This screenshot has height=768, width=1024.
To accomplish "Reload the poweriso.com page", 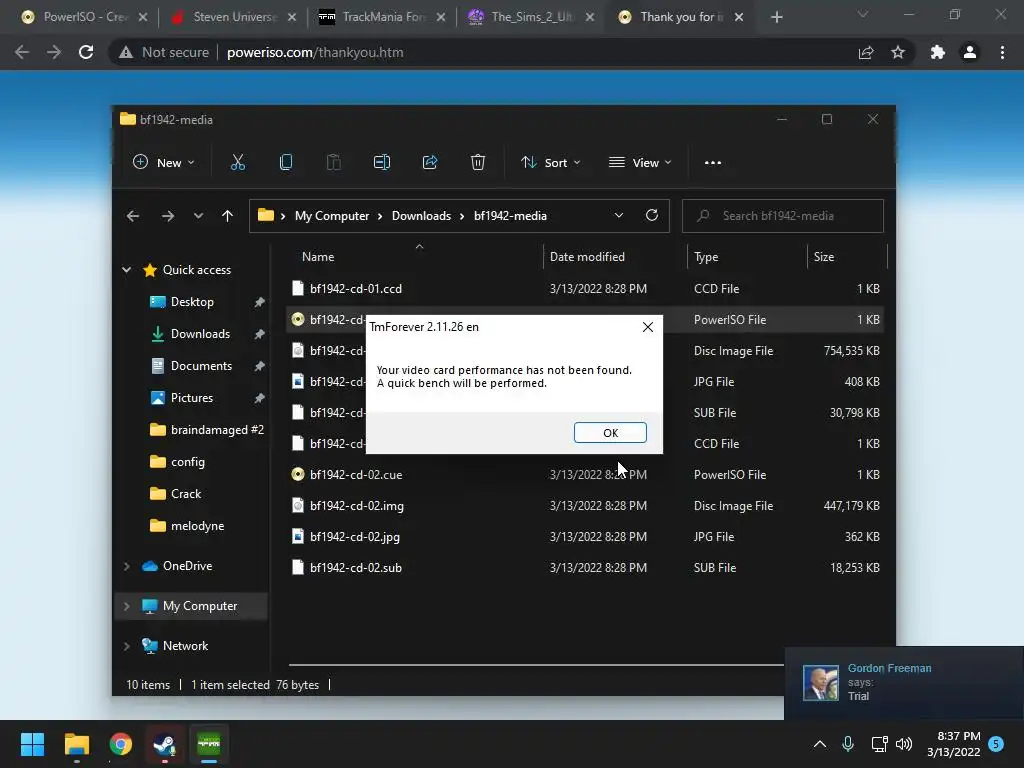I will [x=86, y=52].
